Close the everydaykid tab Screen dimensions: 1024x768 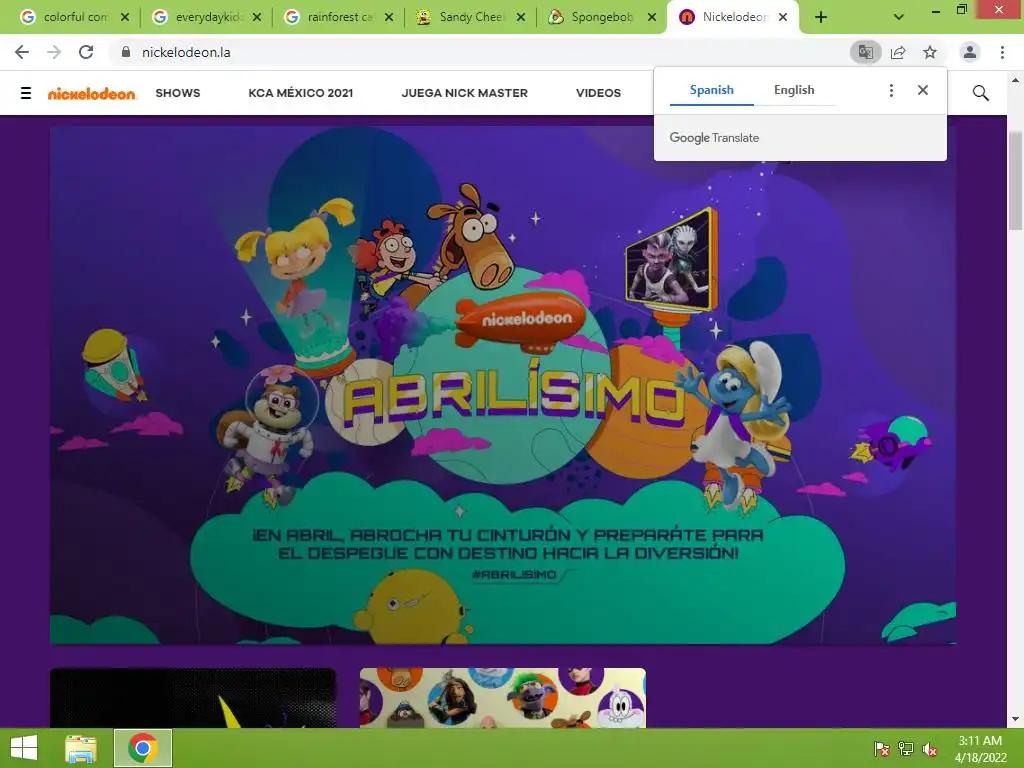coord(257,18)
